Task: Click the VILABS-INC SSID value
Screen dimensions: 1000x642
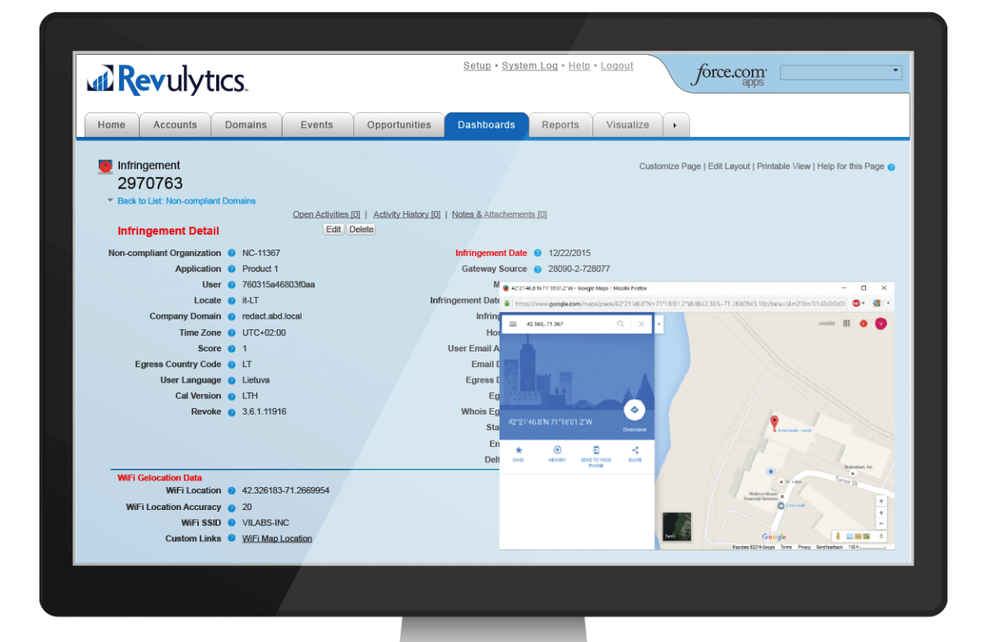Action: (x=265, y=523)
